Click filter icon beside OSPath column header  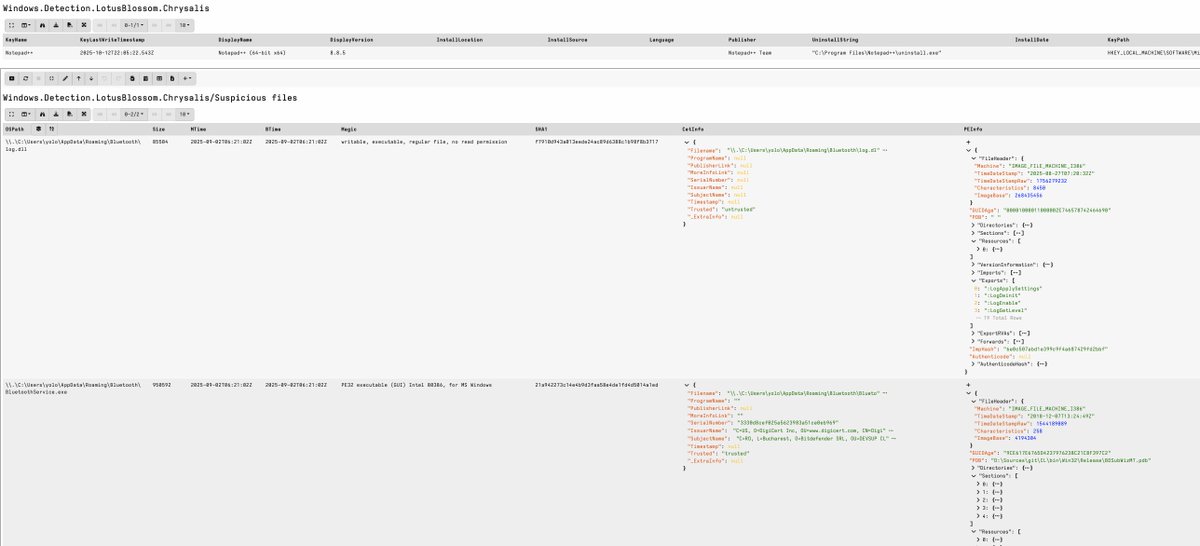(x=38, y=129)
